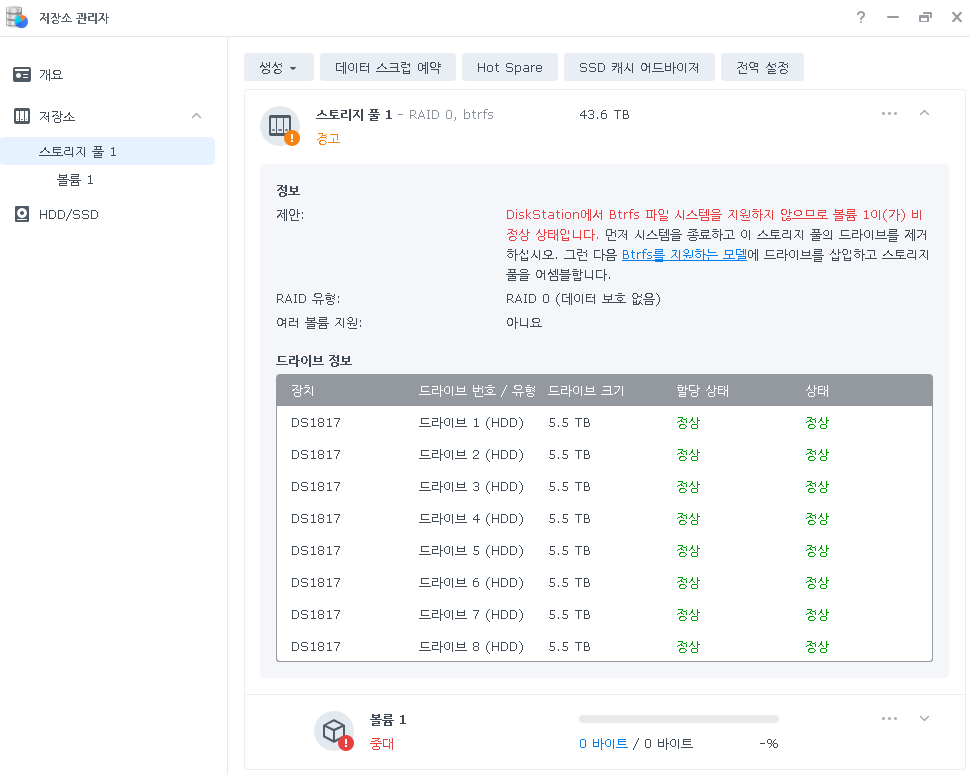Image resolution: width=970 pixels, height=774 pixels.
Task: Open the HDD/SSD page
Action: (x=69, y=215)
